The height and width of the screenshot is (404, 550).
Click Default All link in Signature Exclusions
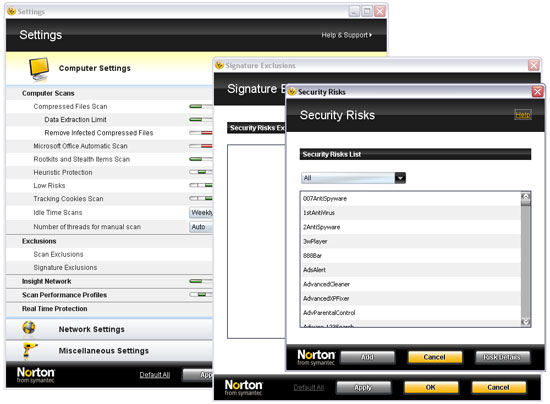coord(309,388)
